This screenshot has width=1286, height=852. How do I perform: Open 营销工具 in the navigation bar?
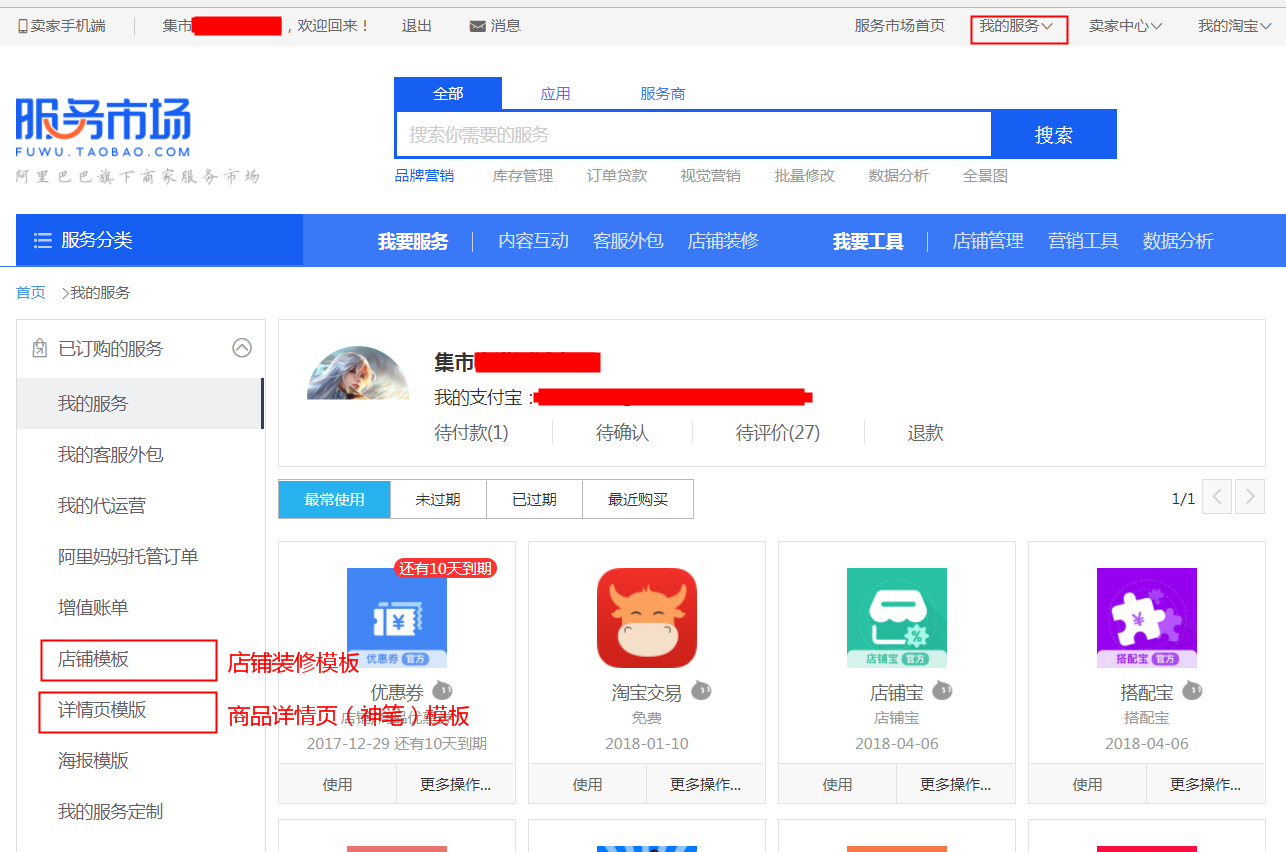point(1083,241)
